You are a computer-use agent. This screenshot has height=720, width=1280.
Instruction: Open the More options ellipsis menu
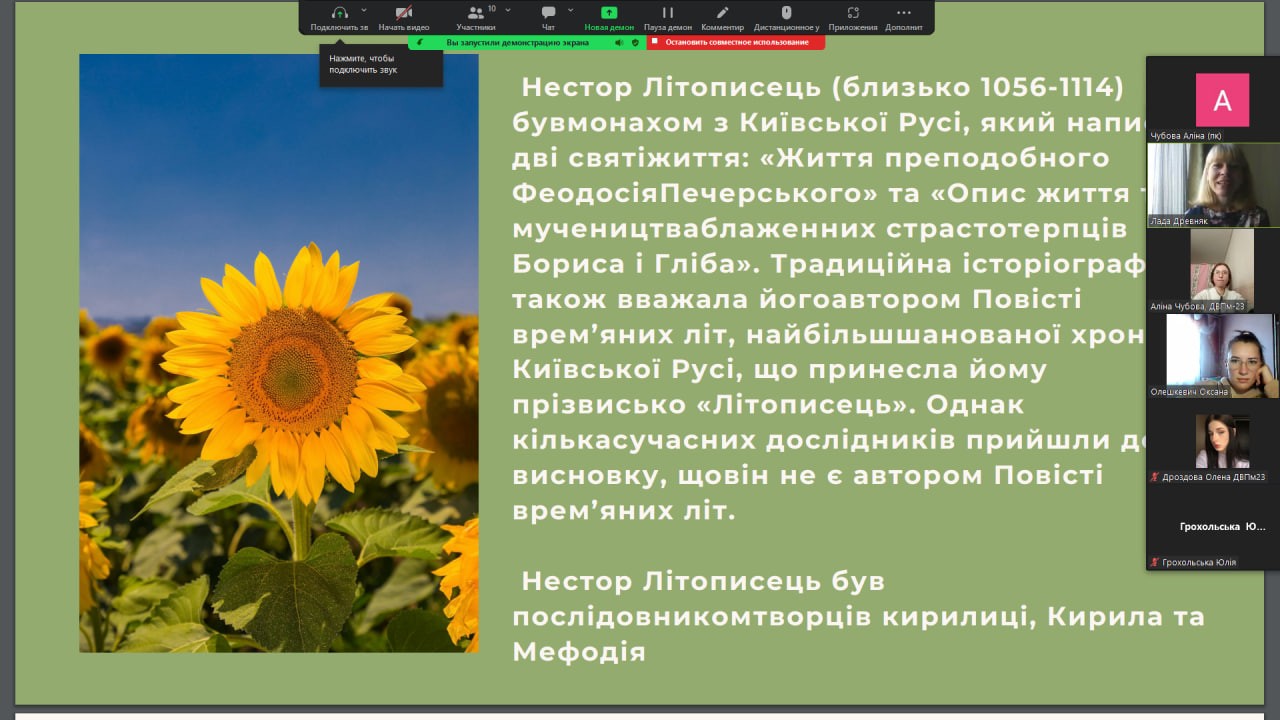point(904,13)
